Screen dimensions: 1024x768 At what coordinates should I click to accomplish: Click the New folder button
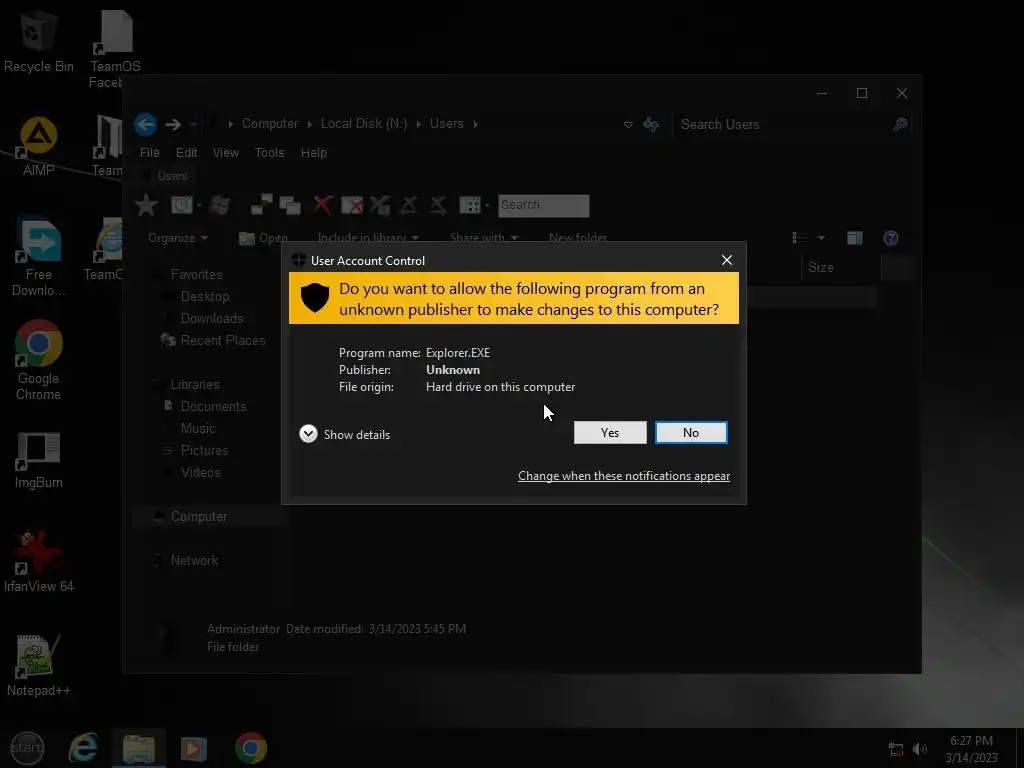(x=578, y=238)
